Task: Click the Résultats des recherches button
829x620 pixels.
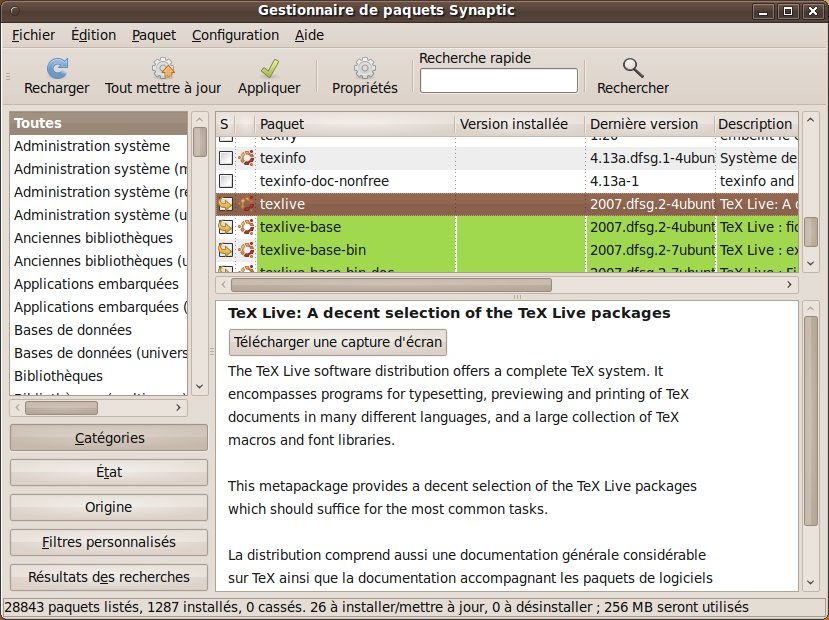Action: pos(109,577)
